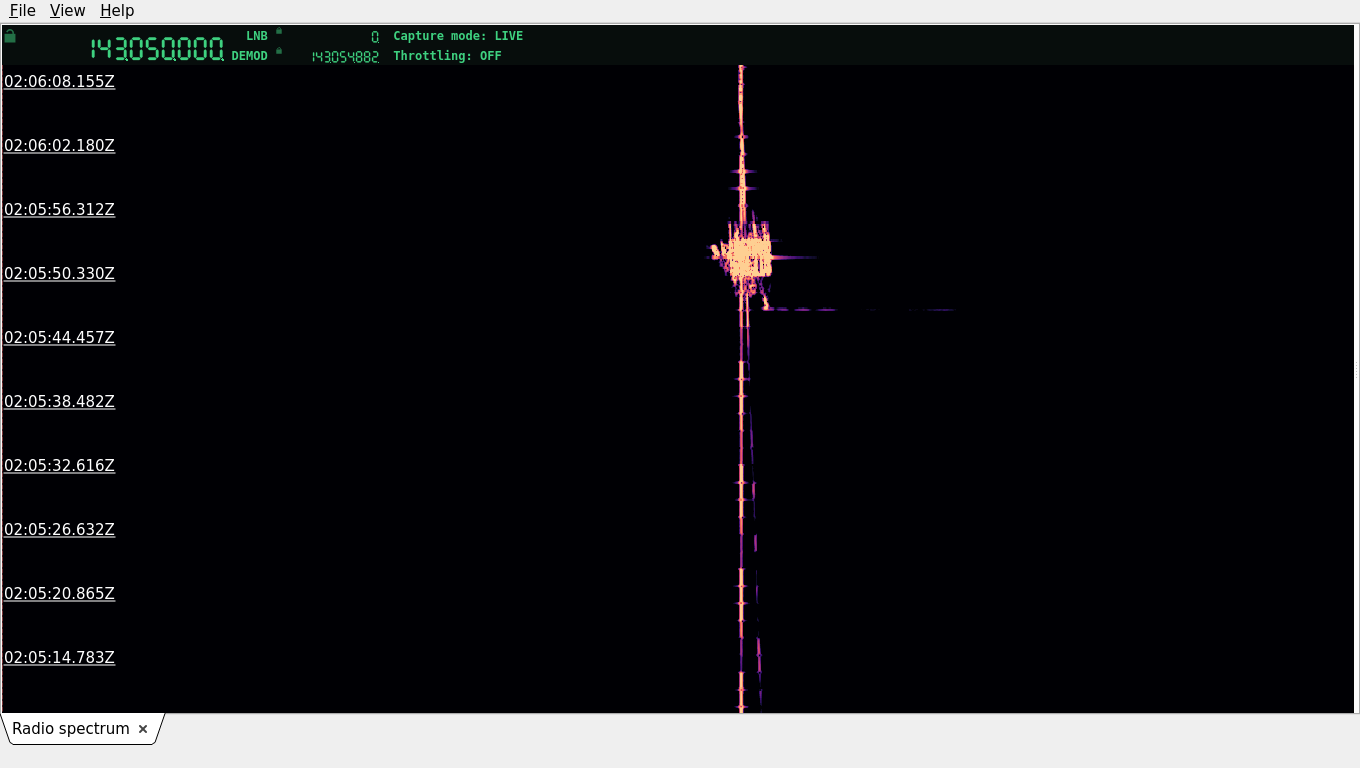The height and width of the screenshot is (768, 1360).
Task: Click the LNB label
Action: (257, 36)
